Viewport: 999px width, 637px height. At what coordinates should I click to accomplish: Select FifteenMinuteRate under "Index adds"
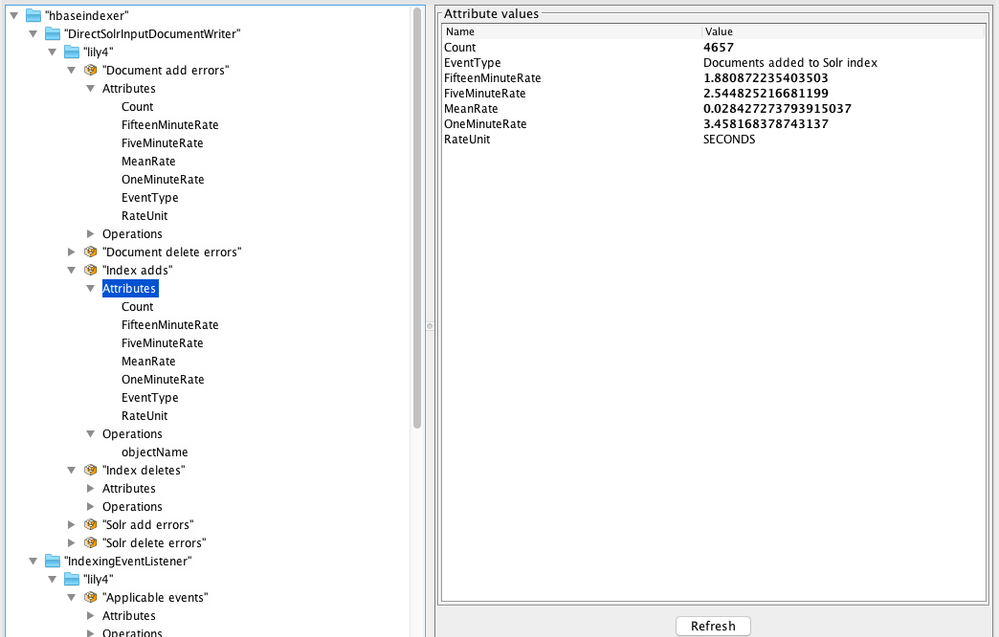coord(170,325)
